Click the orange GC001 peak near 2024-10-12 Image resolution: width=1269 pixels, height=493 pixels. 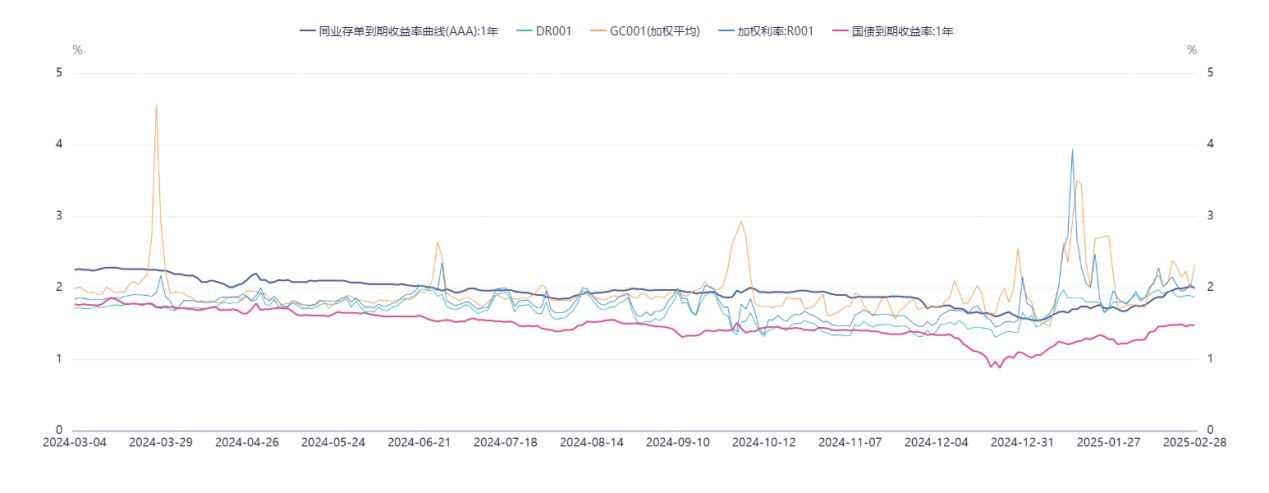(741, 222)
